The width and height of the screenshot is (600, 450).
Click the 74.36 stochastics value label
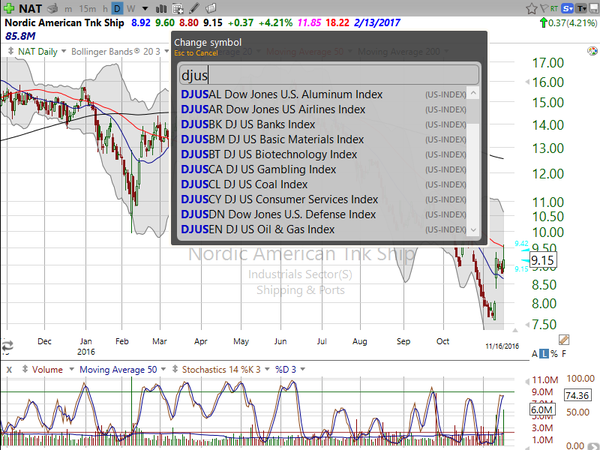click(x=577, y=395)
